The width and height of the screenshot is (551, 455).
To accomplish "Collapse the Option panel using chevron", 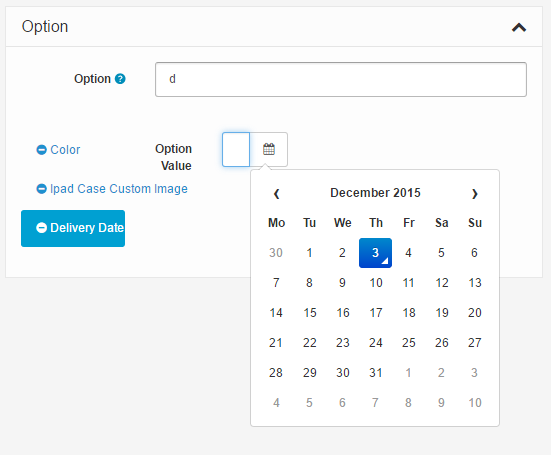I will tap(519, 27).
